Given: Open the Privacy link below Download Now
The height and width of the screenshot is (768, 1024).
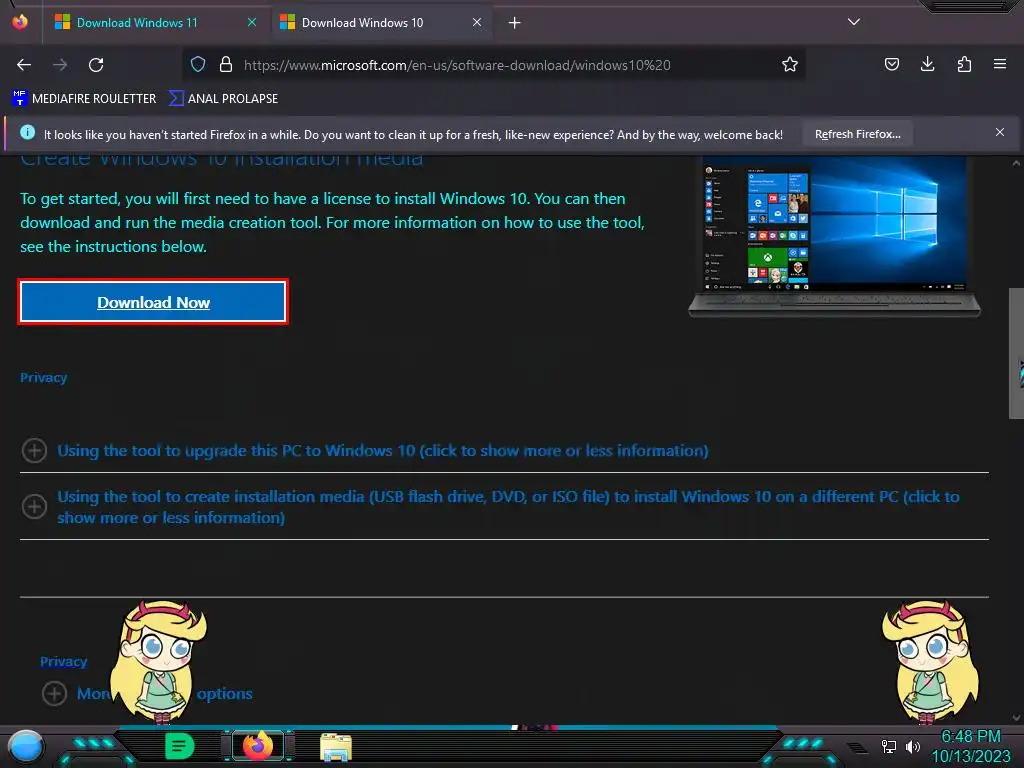Looking at the screenshot, I should tap(43, 377).
